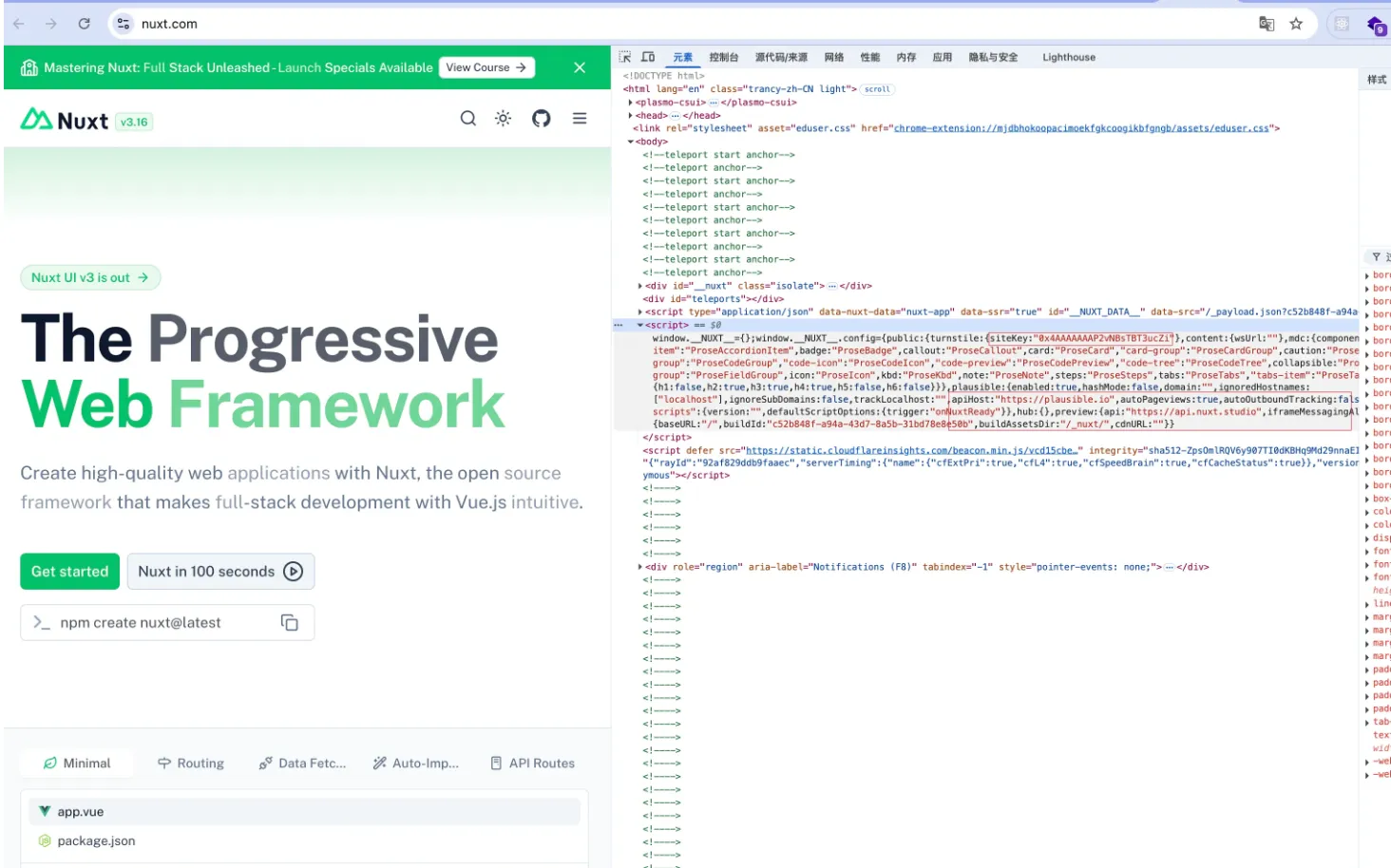Switch to the 源代码/来源 DevTools tab

781,57
